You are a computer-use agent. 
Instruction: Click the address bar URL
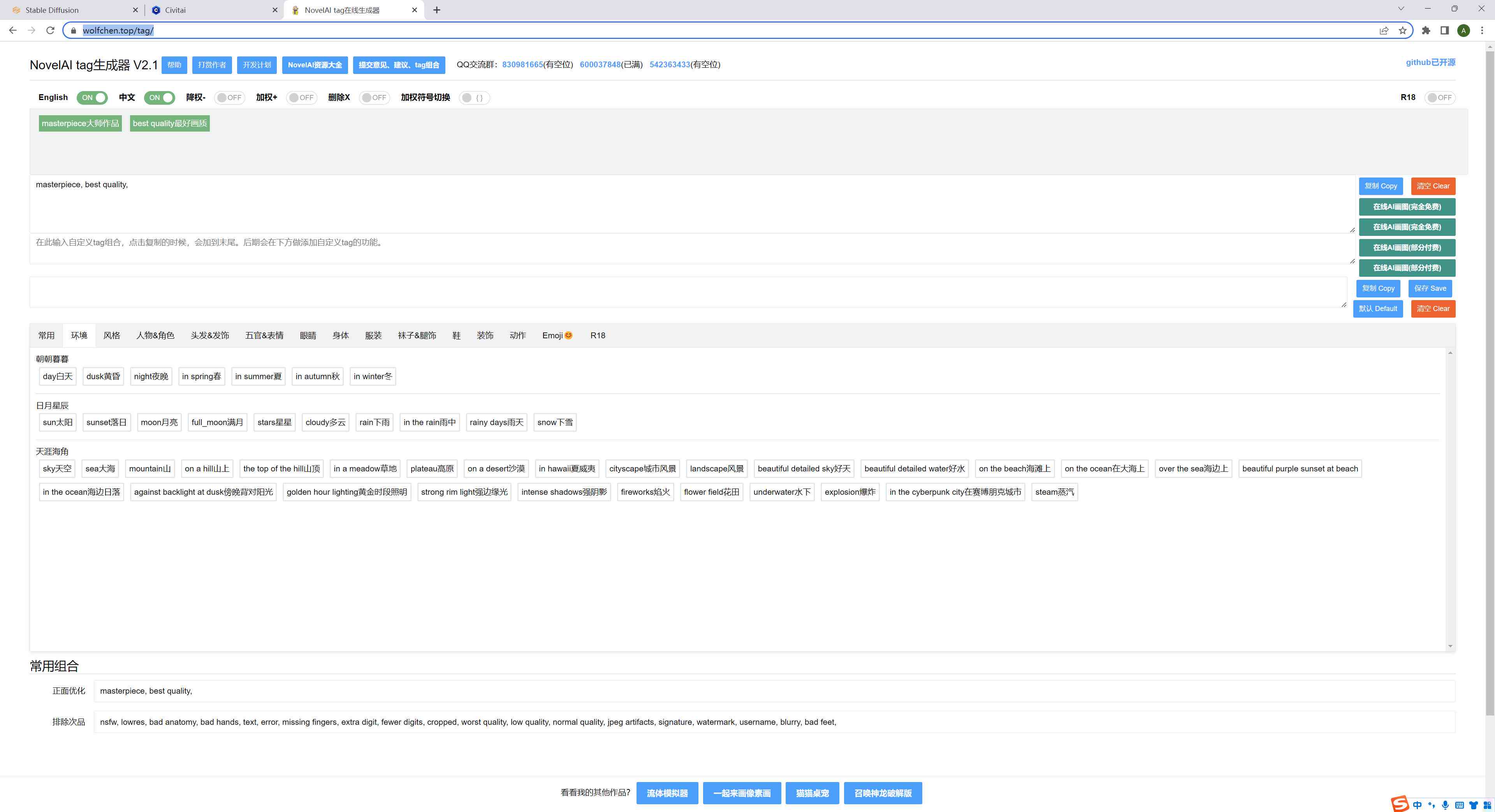coord(118,30)
